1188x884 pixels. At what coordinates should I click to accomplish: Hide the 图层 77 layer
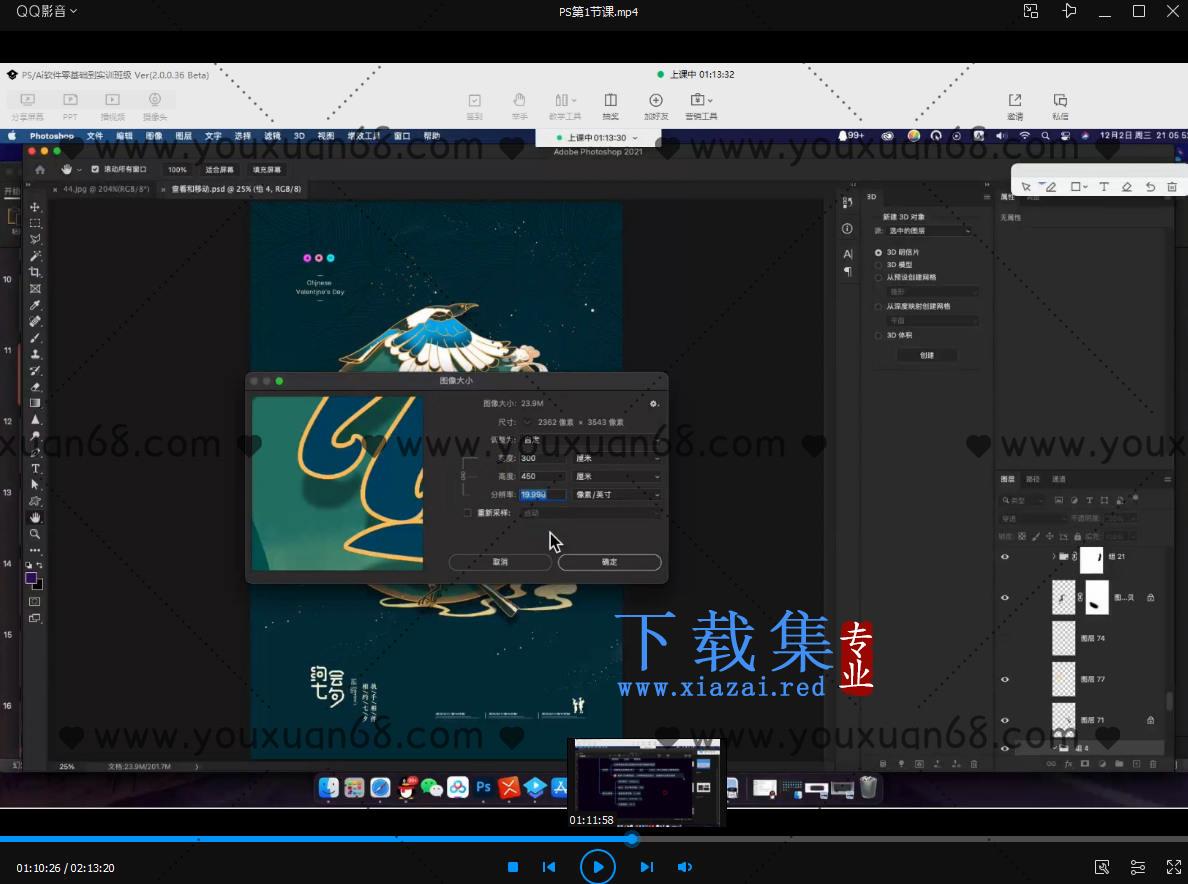point(1005,679)
